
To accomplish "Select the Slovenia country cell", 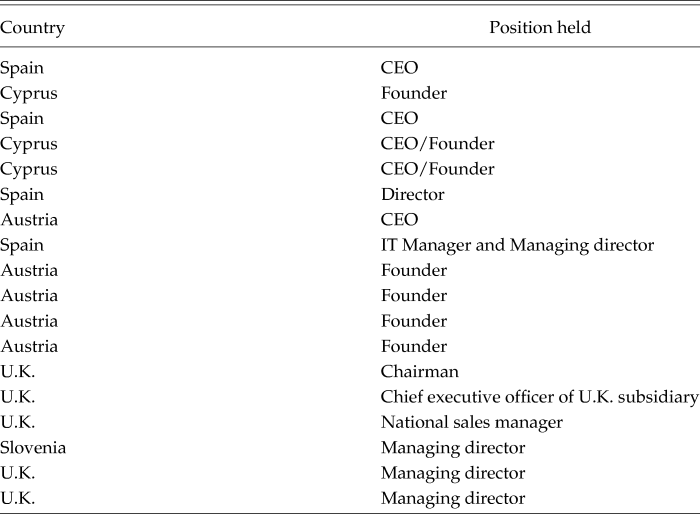I will click(x=33, y=448).
